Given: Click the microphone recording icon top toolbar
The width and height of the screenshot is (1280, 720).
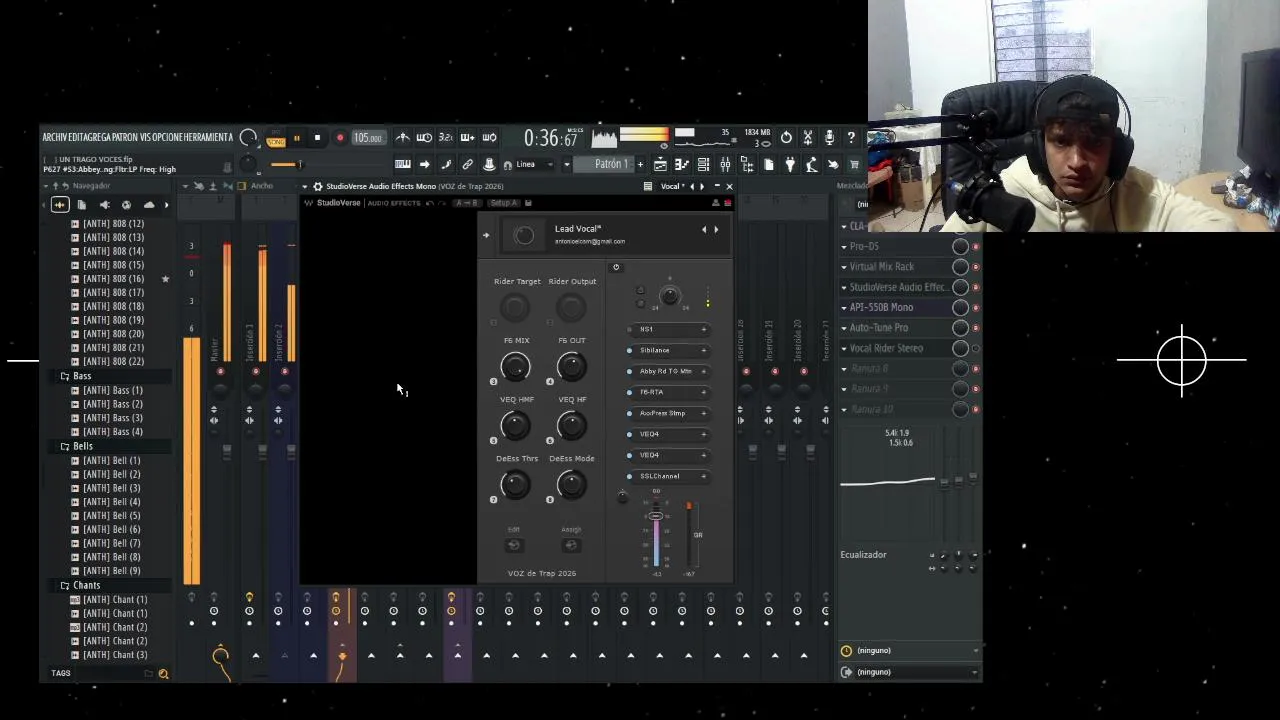Looking at the screenshot, I should (829, 138).
